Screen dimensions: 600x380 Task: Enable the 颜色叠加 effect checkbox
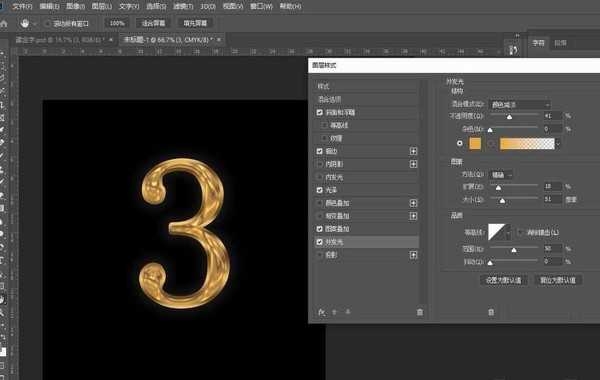[320, 203]
